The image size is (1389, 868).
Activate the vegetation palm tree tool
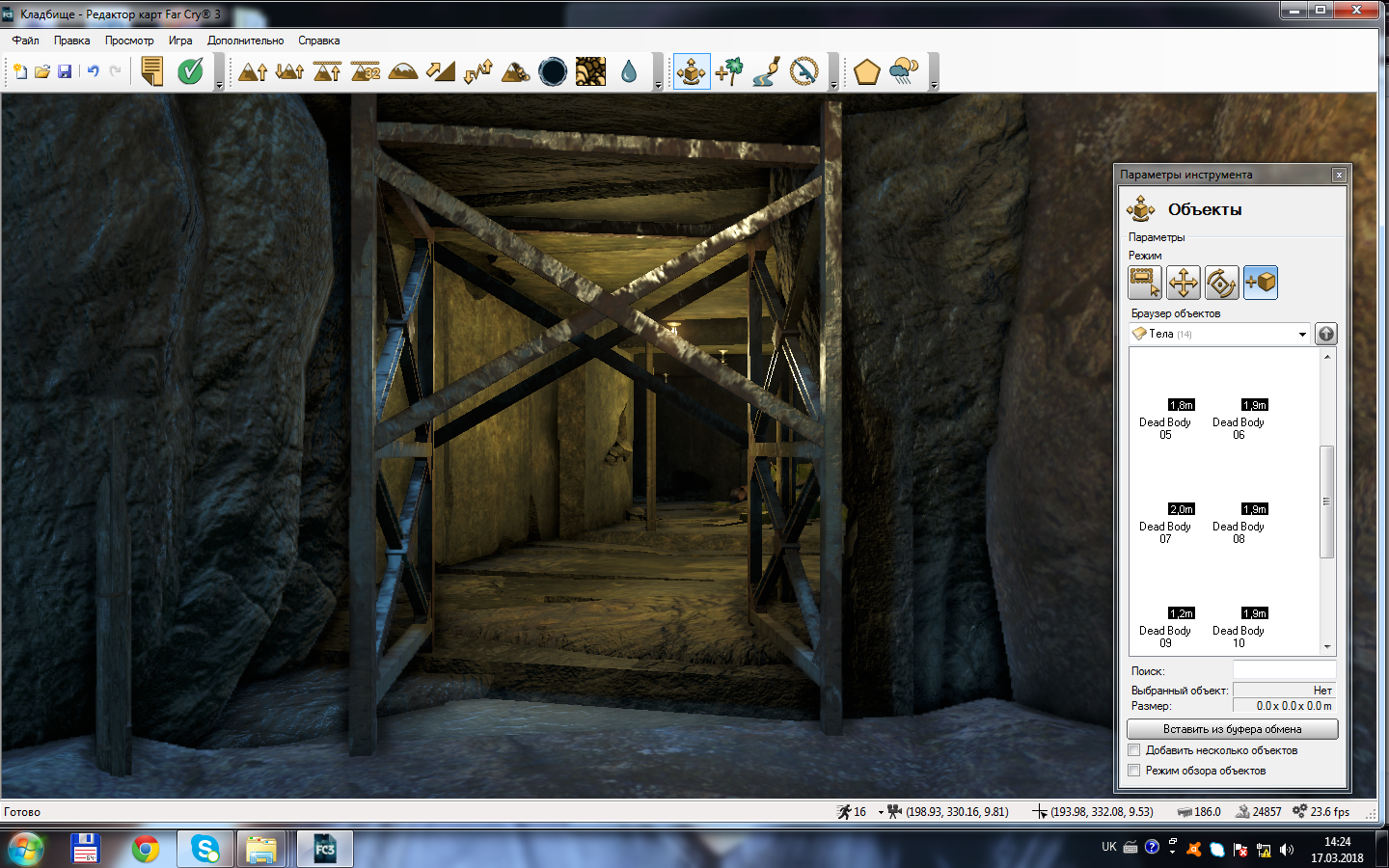click(x=729, y=71)
